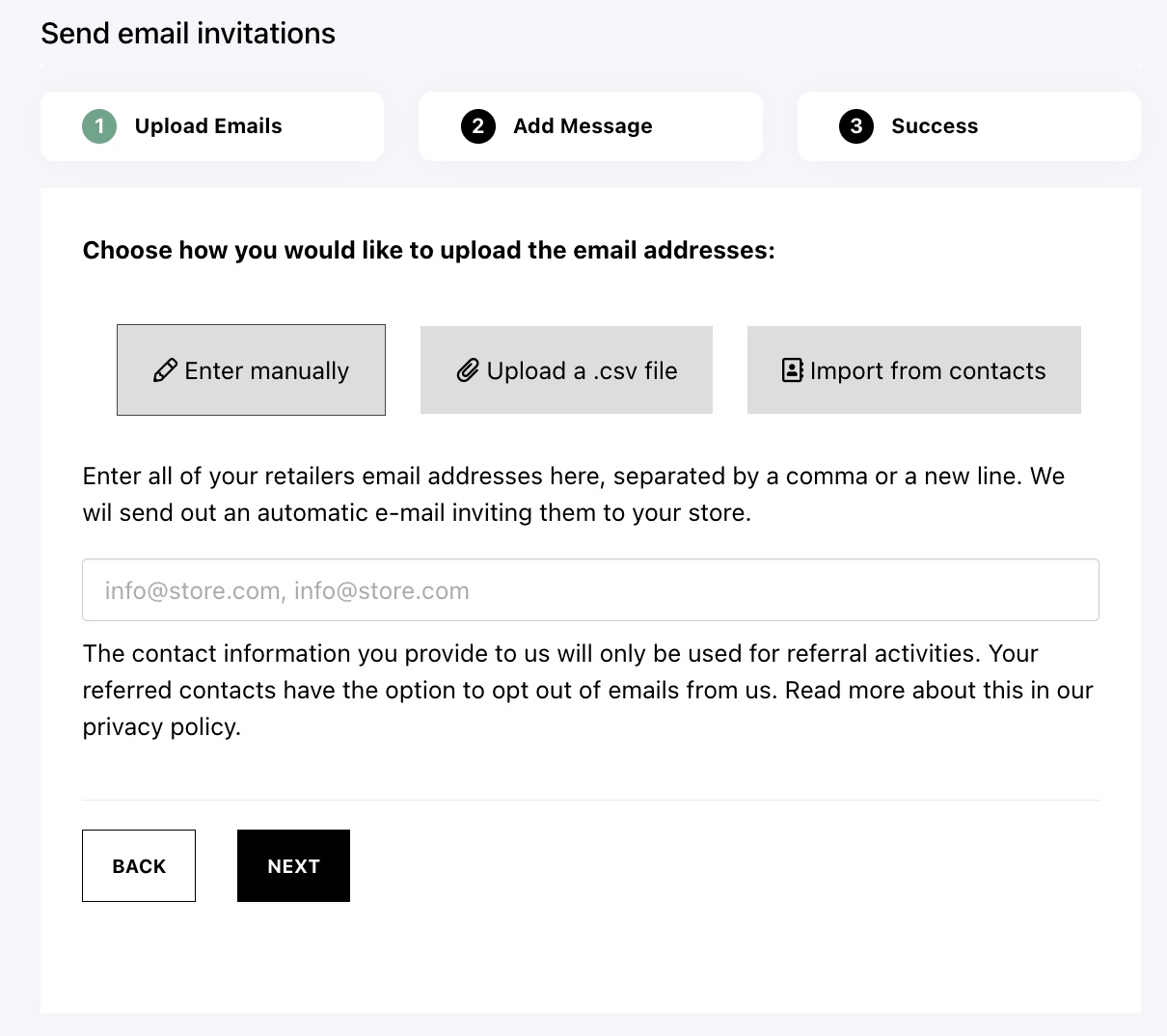1167x1036 pixels.
Task: Click the Send email invitations heading
Action: (188, 34)
